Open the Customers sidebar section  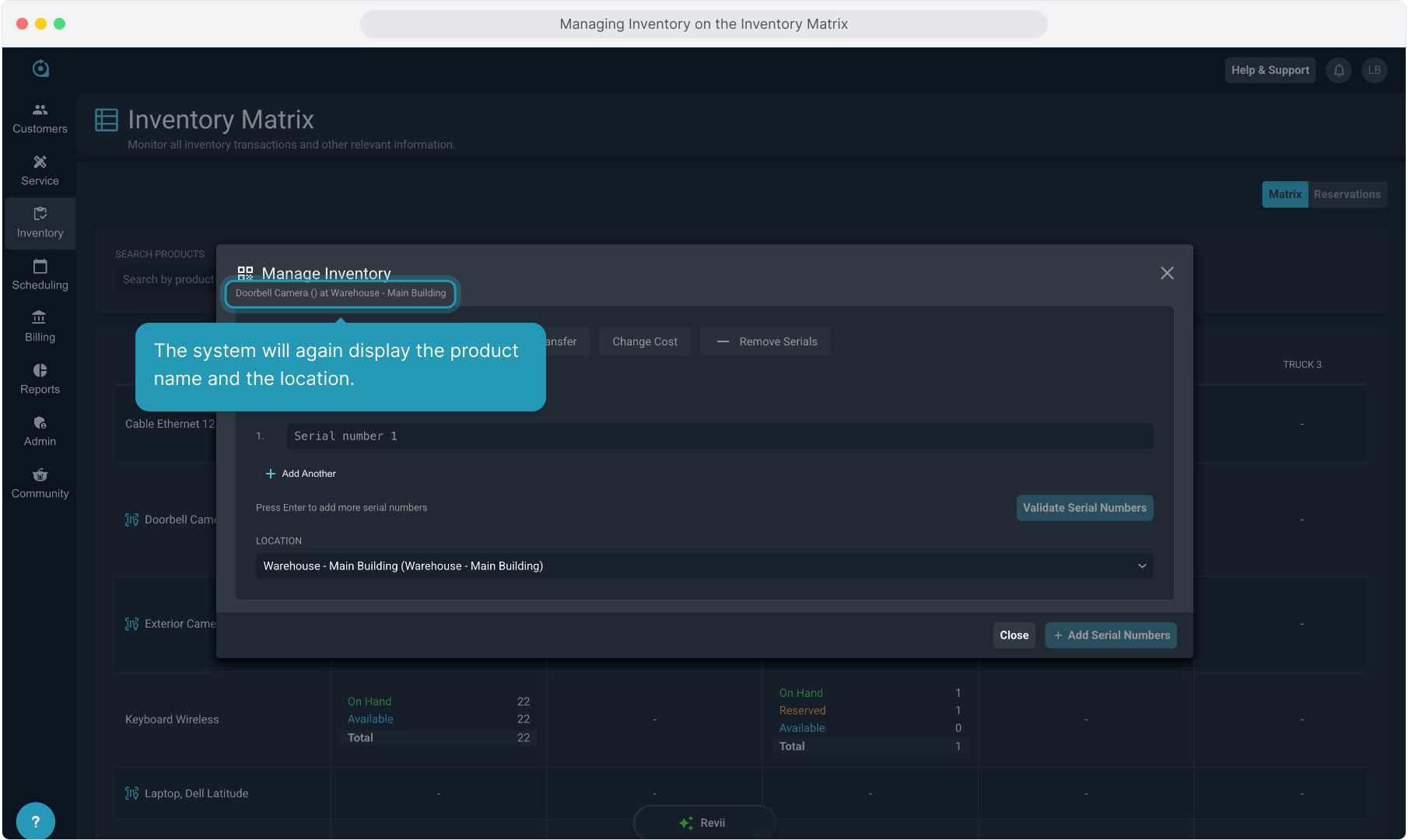pyautogui.click(x=40, y=118)
